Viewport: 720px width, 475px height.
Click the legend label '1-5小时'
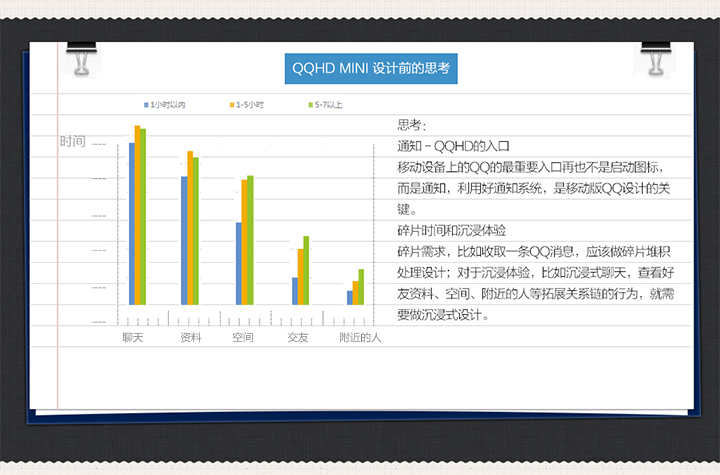click(250, 105)
